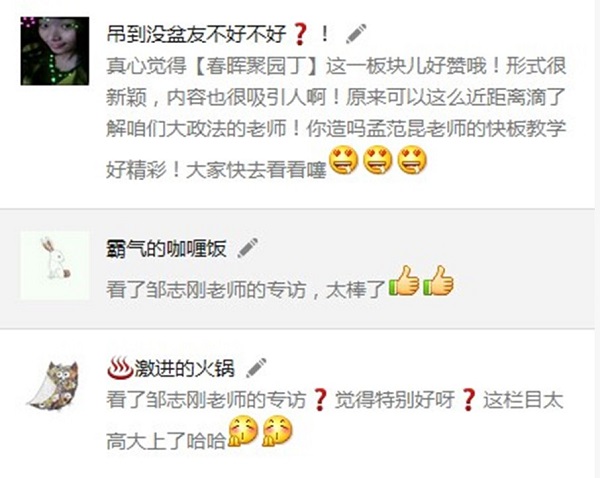This screenshot has height=478, width=600.
Task: Open the rabbit avatar of 霸气的咖喱饭
Action: [x=55, y=265]
